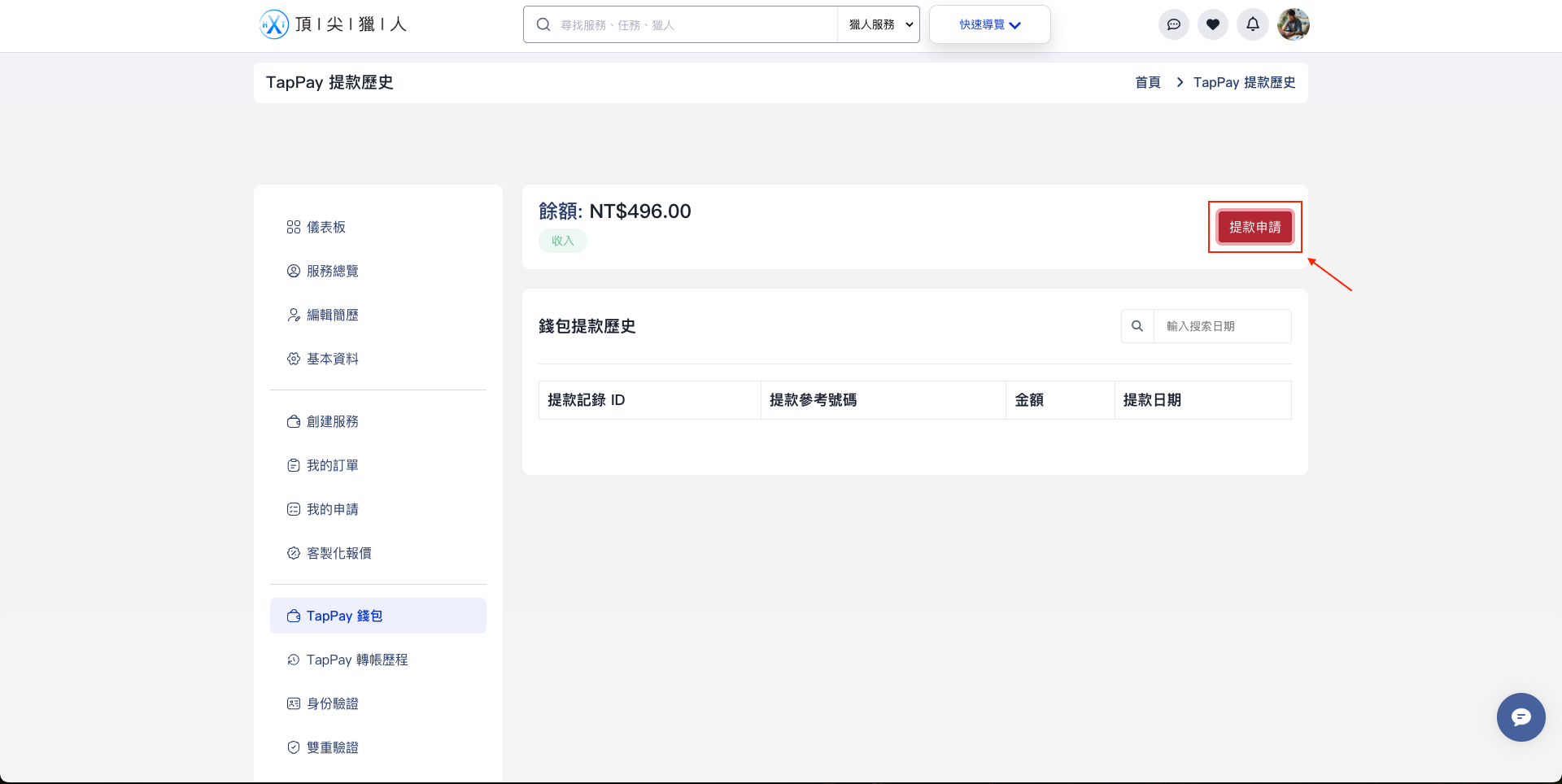Select 我的訂單 in the sidebar

332,464
